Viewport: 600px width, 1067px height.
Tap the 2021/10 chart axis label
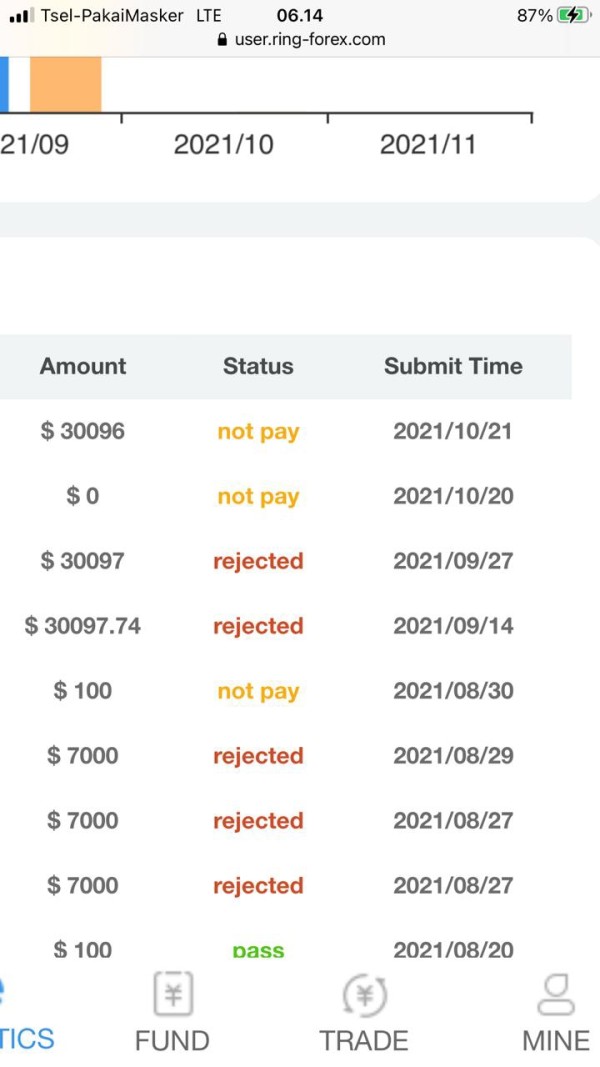click(x=223, y=144)
